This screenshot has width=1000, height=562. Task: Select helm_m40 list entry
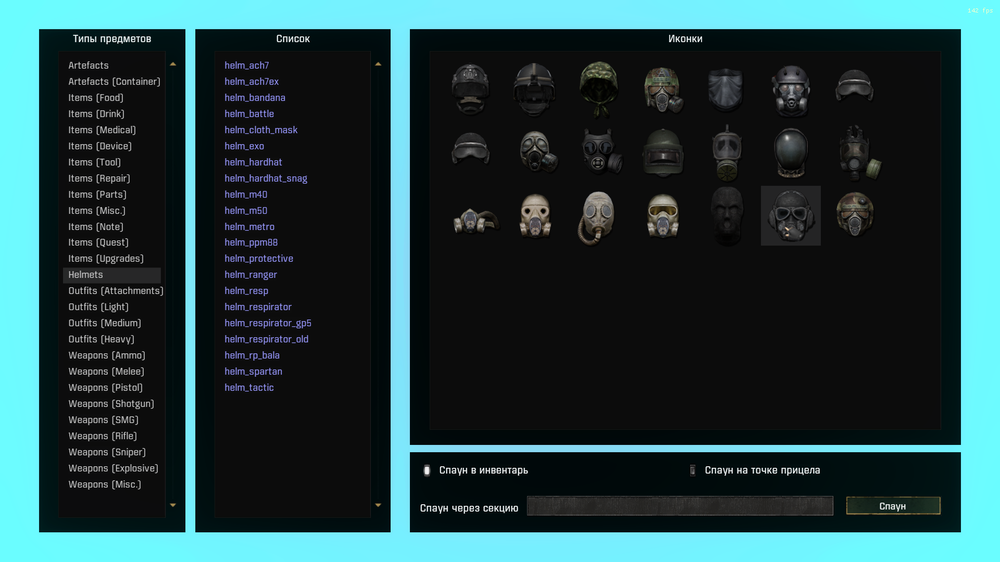246,195
